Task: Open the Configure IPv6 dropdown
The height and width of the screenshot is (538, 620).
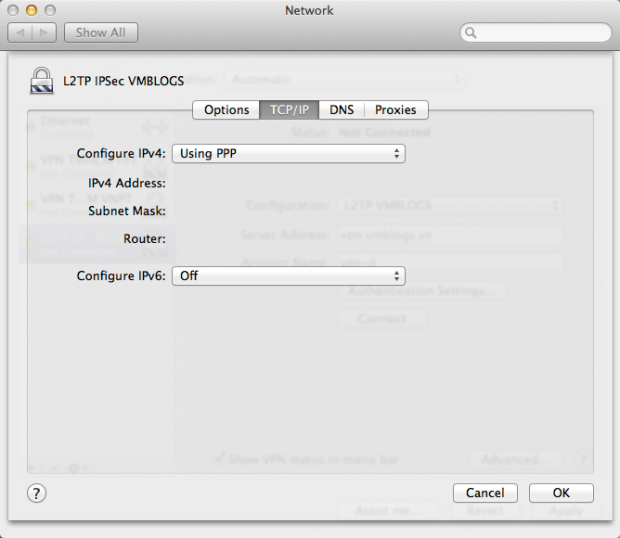Action: [x=289, y=276]
